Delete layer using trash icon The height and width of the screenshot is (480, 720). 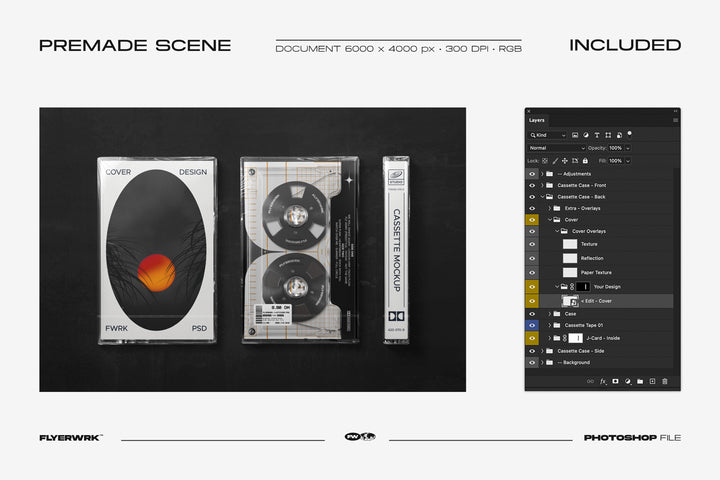(664, 381)
